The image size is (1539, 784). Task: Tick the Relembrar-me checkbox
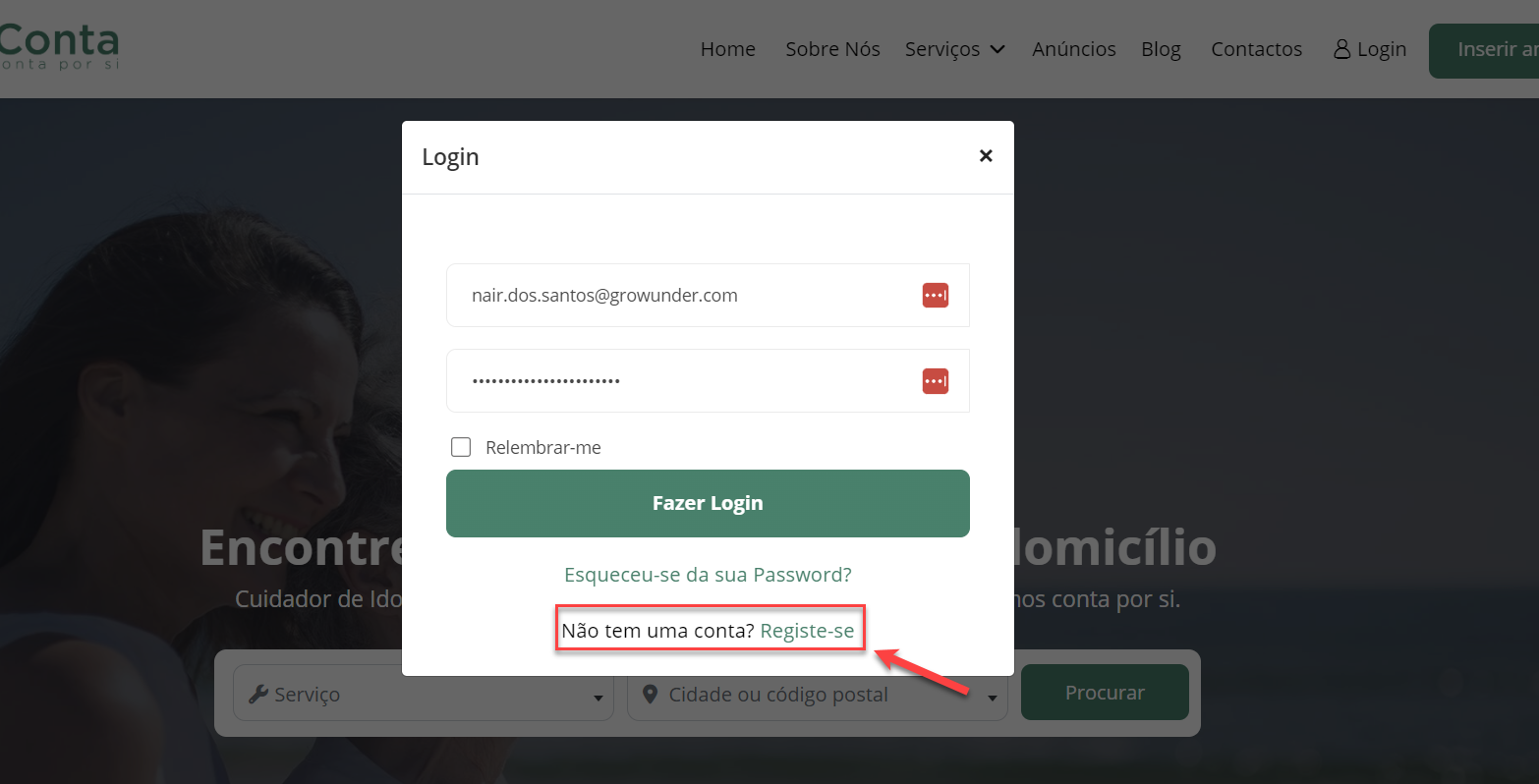[461, 447]
